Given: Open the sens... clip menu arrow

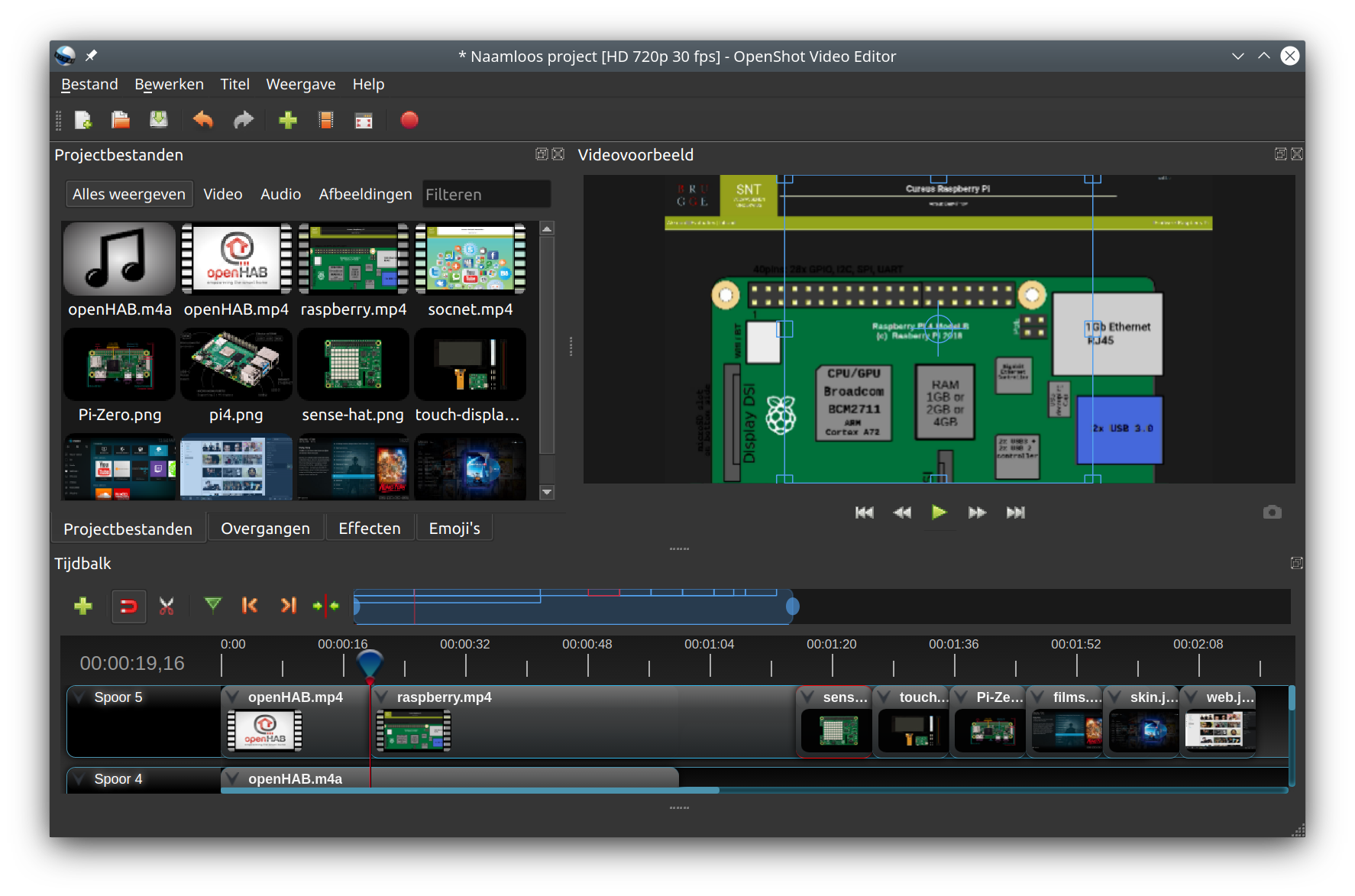Looking at the screenshot, I should (808, 697).
